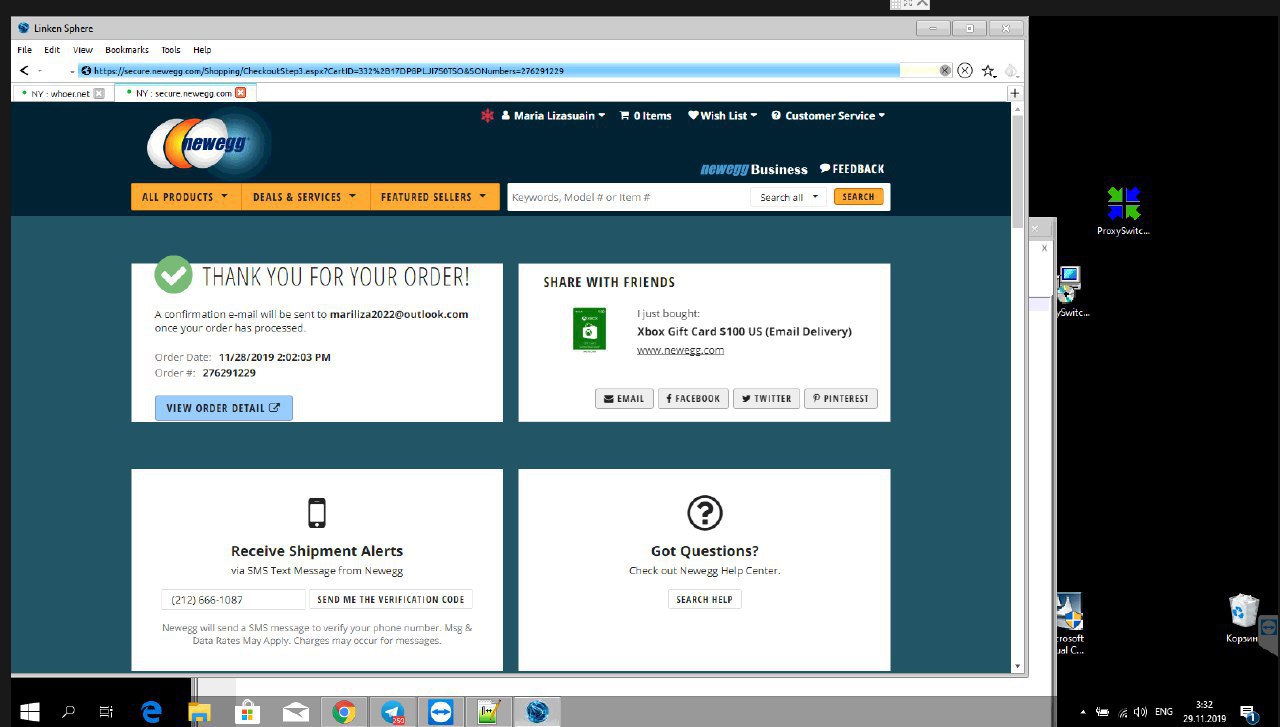Click the ENG language indicator in tray
Screen dimensions: 1280x727
click(x=1164, y=712)
